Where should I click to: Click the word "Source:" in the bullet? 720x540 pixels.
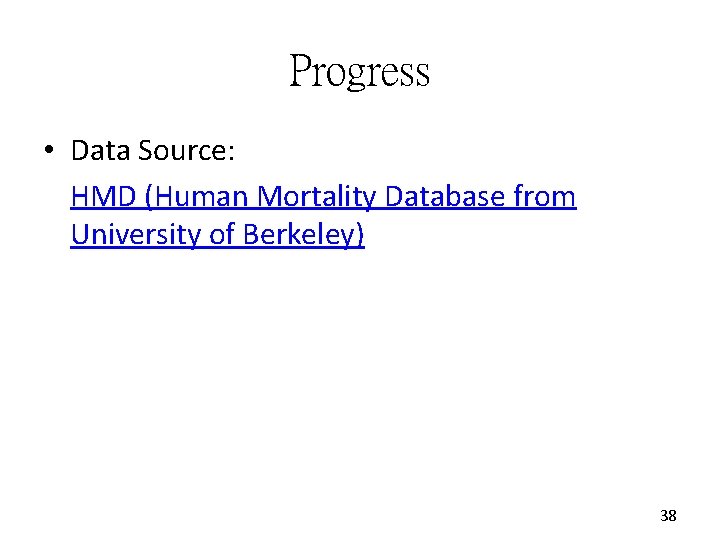[187, 152]
